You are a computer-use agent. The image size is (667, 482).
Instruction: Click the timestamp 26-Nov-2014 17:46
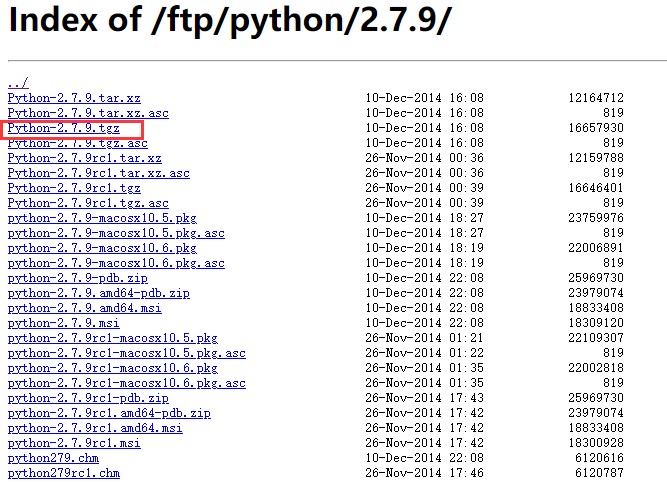point(425,473)
